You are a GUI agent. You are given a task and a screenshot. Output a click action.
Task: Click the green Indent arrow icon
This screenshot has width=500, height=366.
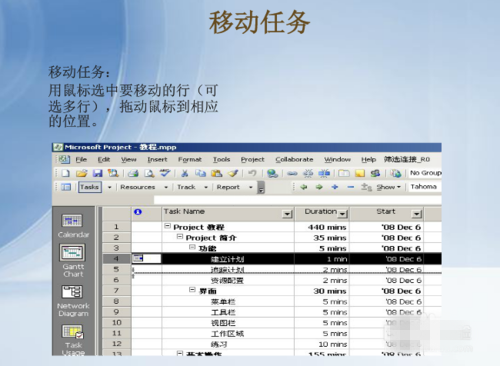(319, 187)
